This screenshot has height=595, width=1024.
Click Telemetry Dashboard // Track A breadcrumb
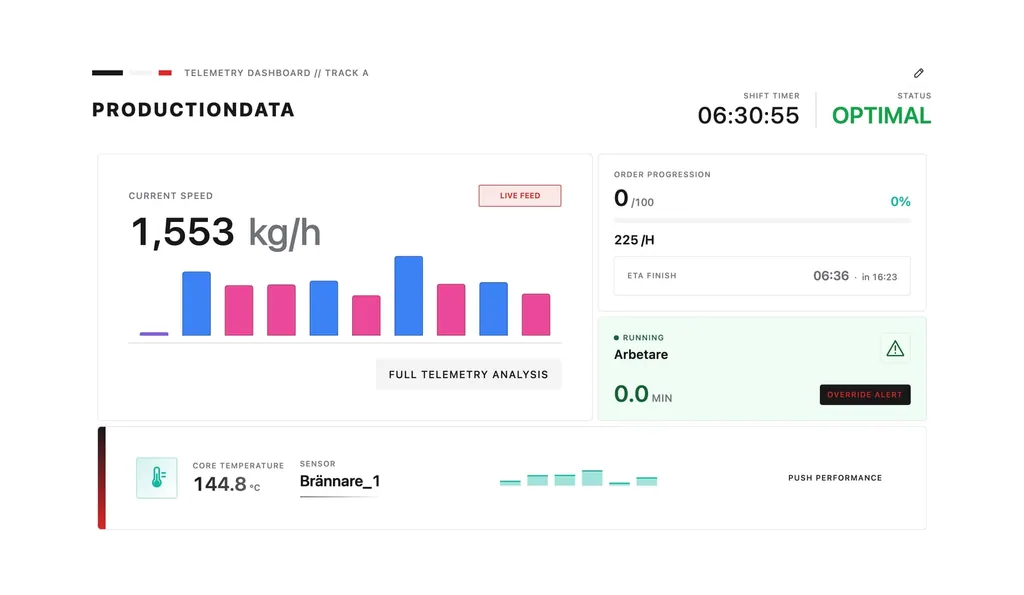coord(276,73)
